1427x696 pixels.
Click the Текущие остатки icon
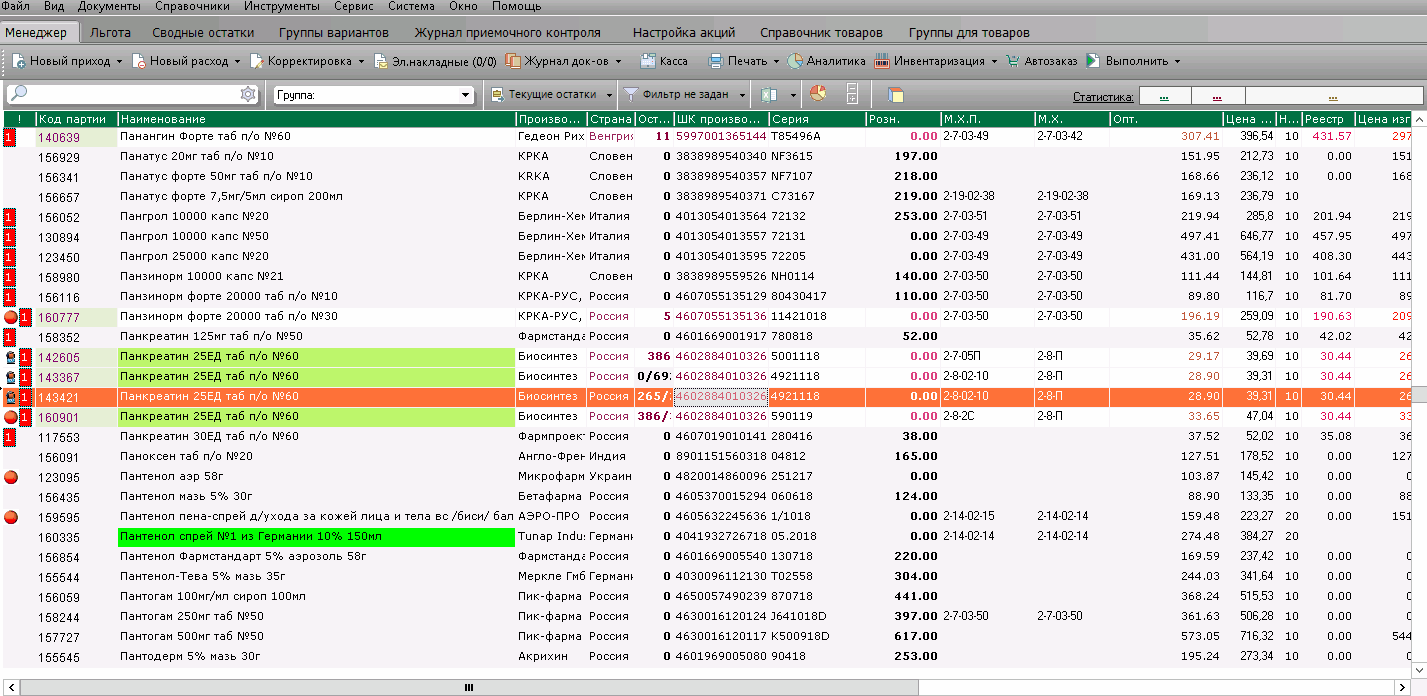(497, 94)
